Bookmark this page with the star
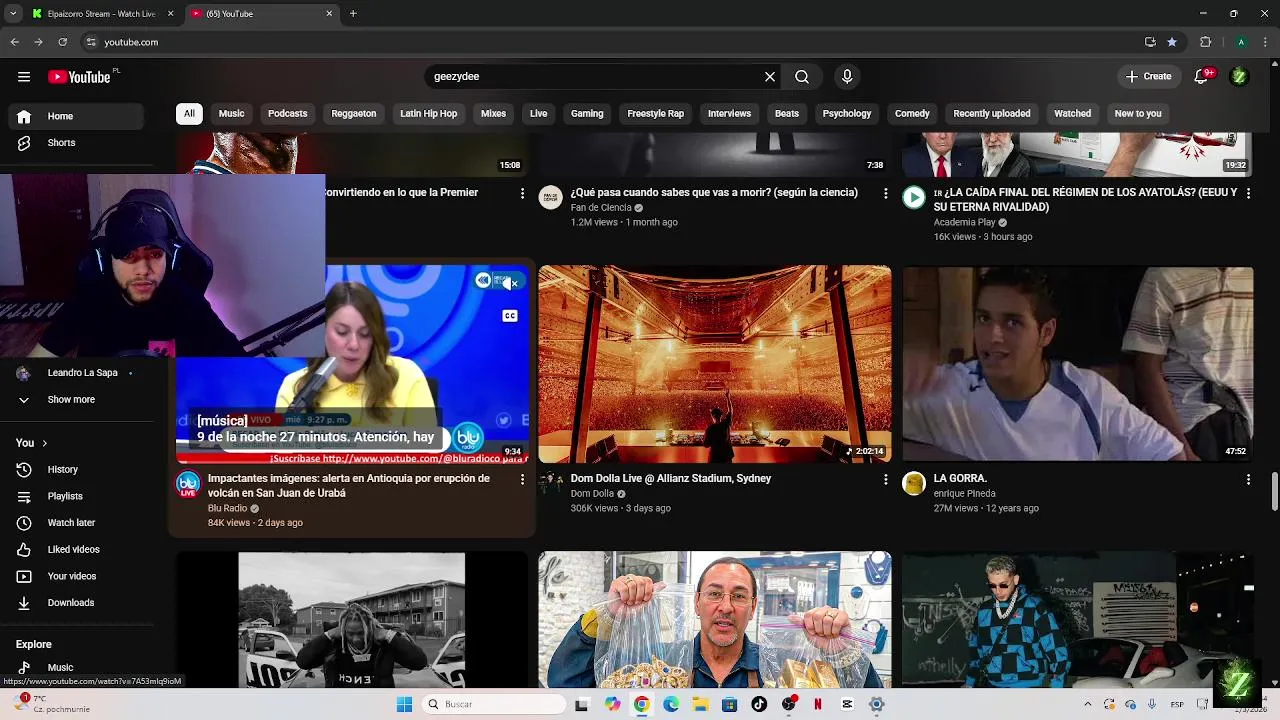Image resolution: width=1280 pixels, height=720 pixels. pyautogui.click(x=1172, y=42)
